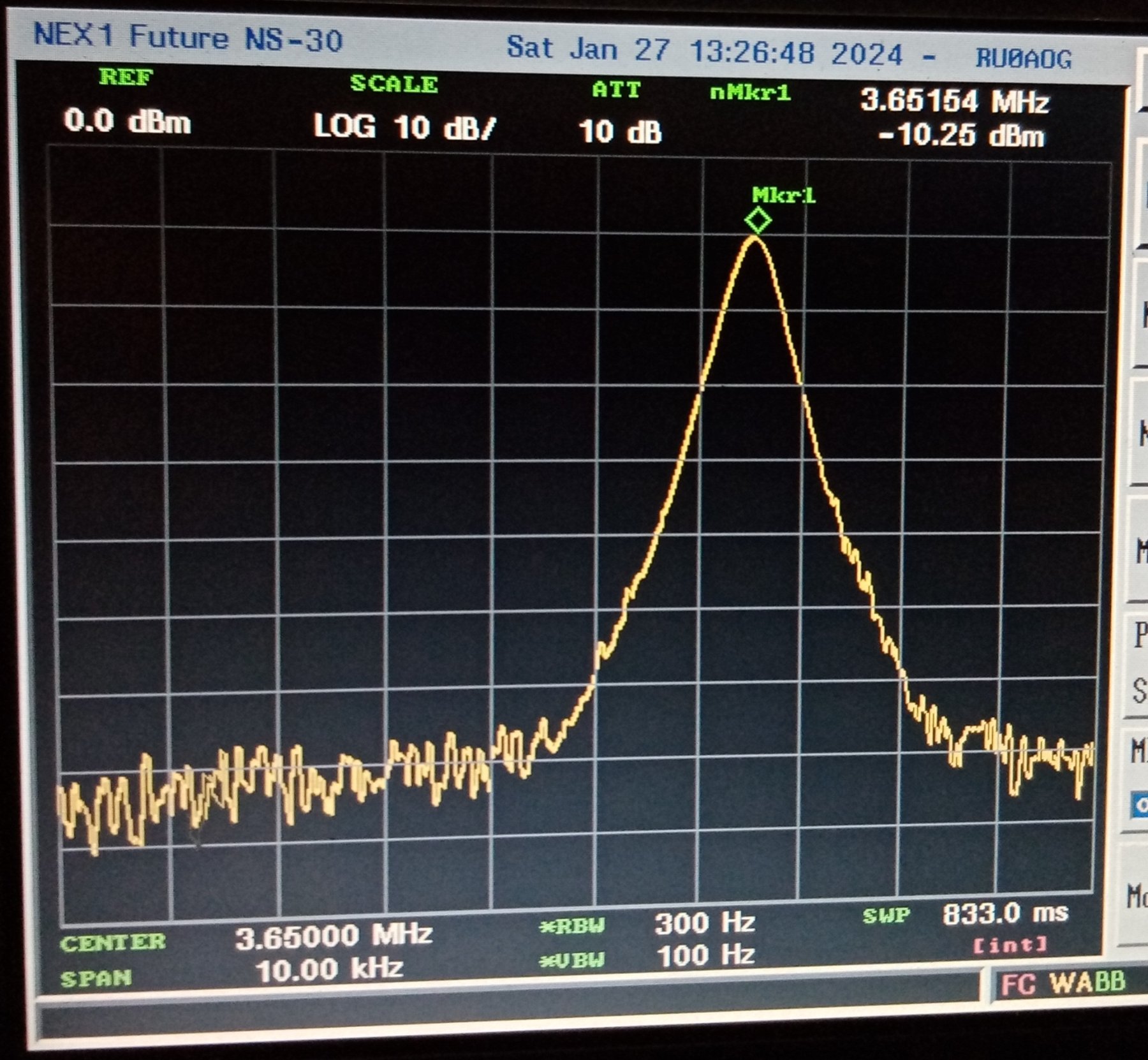Viewport: 1148px width, 1060px height.
Task: Click the 3.65154 MHz marker frequency
Action: pyautogui.click(x=954, y=101)
